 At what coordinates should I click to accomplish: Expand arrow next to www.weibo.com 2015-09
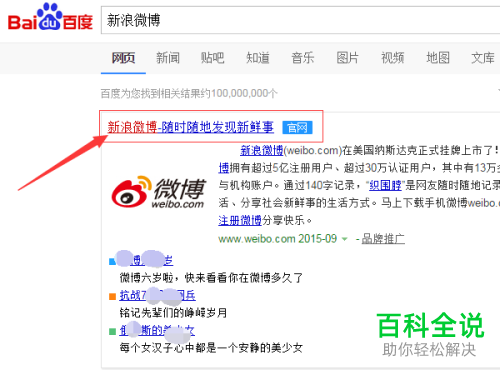(x=345, y=239)
